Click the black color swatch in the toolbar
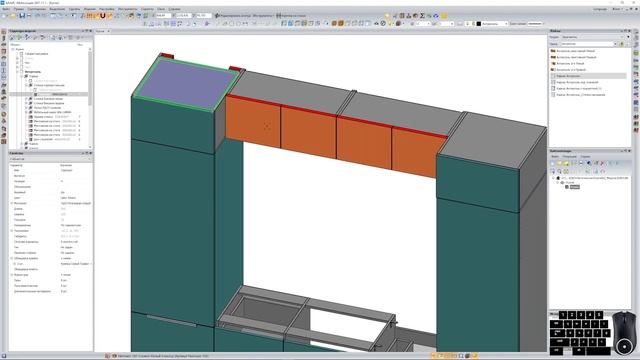This screenshot has width=640, height=360. pos(479,24)
